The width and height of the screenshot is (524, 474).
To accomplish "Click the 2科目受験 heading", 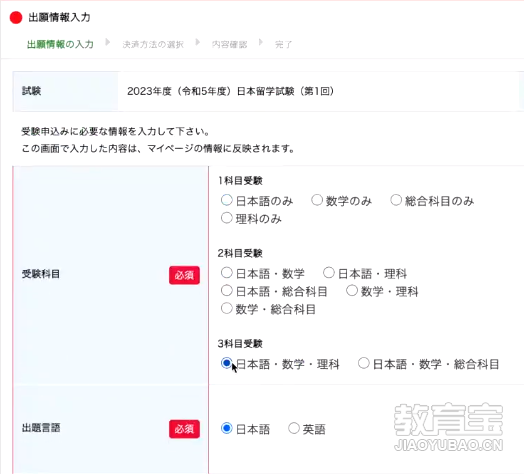I will click(240, 253).
